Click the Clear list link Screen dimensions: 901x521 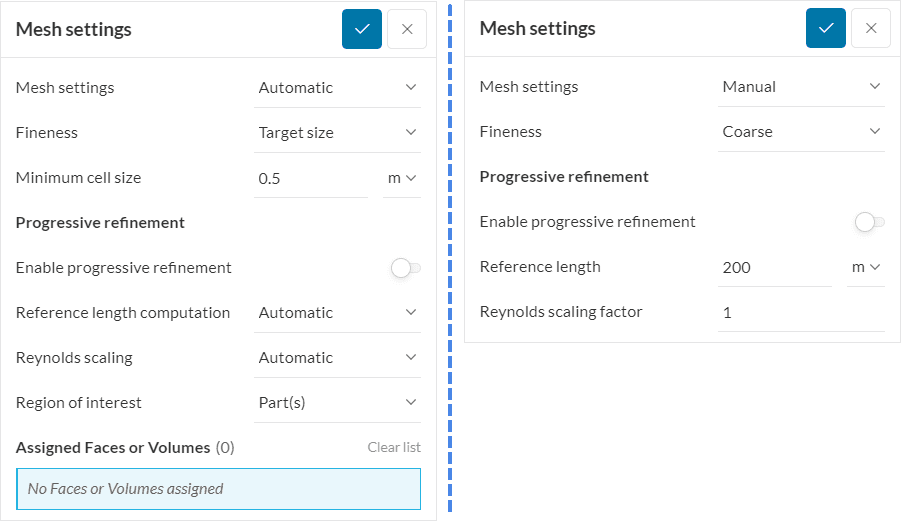[x=394, y=447]
